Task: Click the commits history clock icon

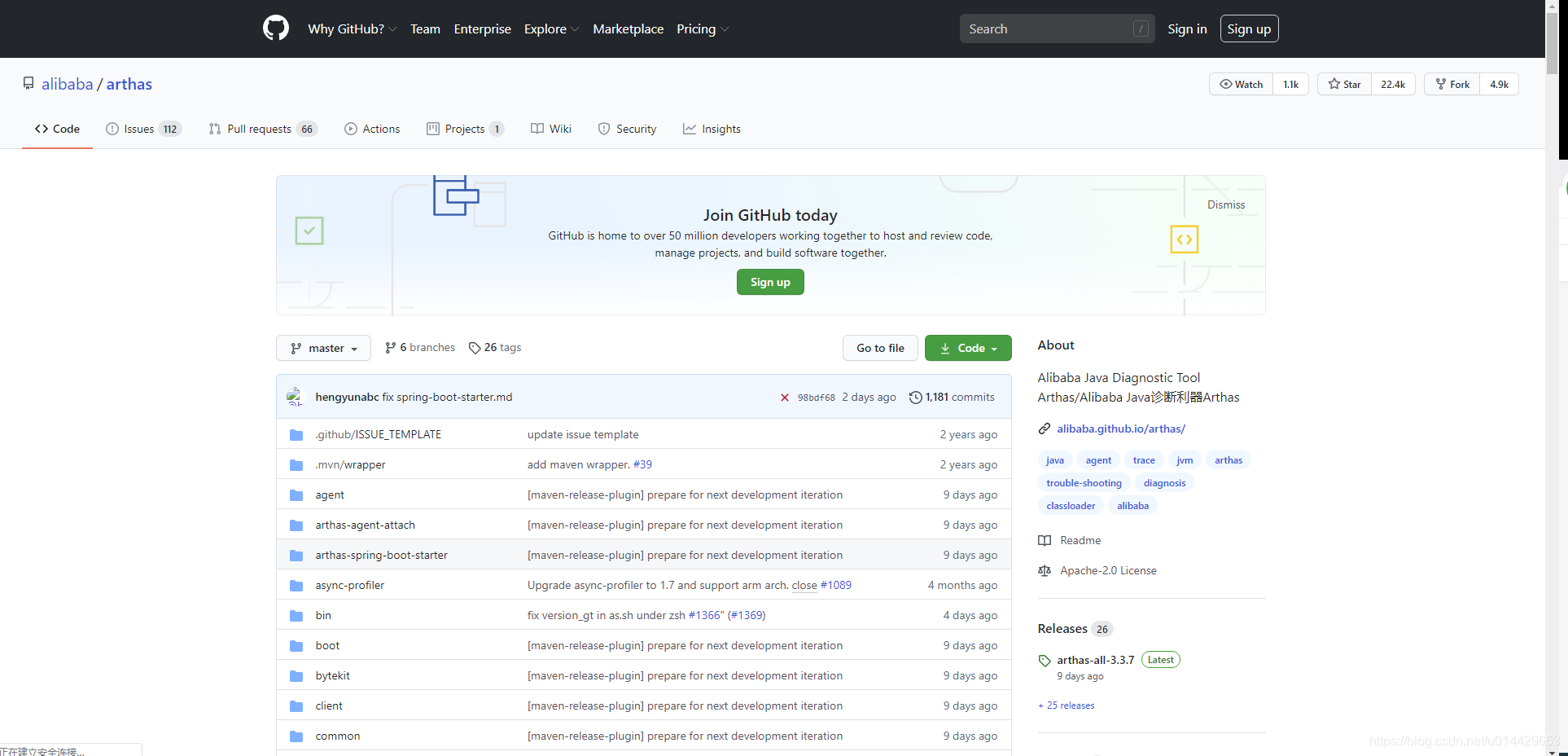Action: 915,398
